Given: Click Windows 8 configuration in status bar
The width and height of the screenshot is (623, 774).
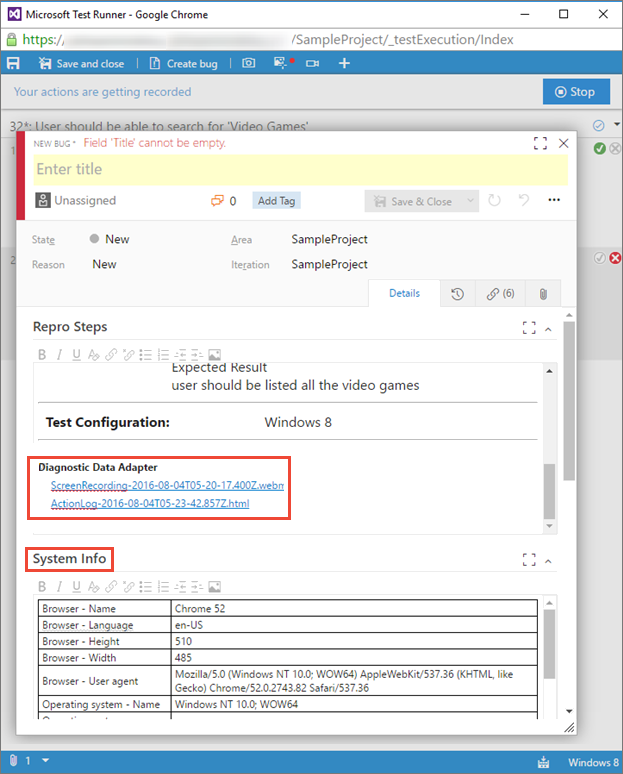Looking at the screenshot, I should tap(593, 762).
